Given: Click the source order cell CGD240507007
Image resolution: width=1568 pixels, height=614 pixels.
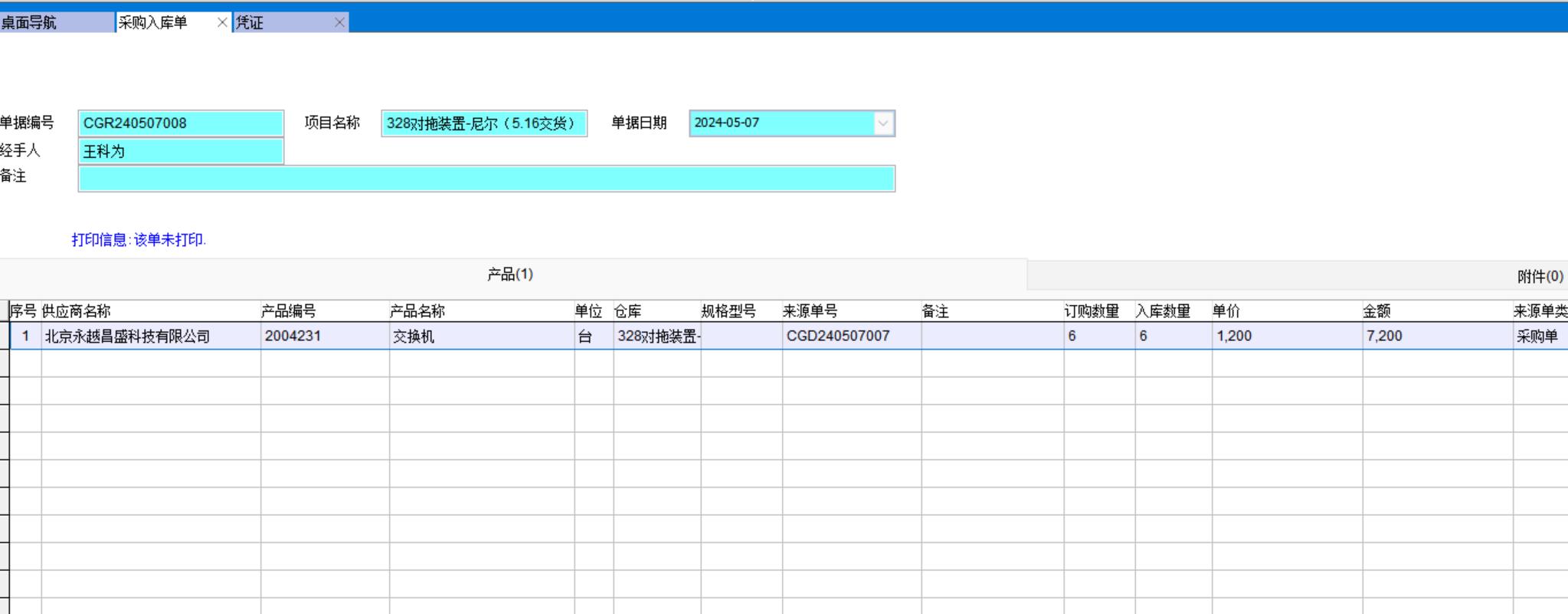Looking at the screenshot, I should tap(838, 336).
